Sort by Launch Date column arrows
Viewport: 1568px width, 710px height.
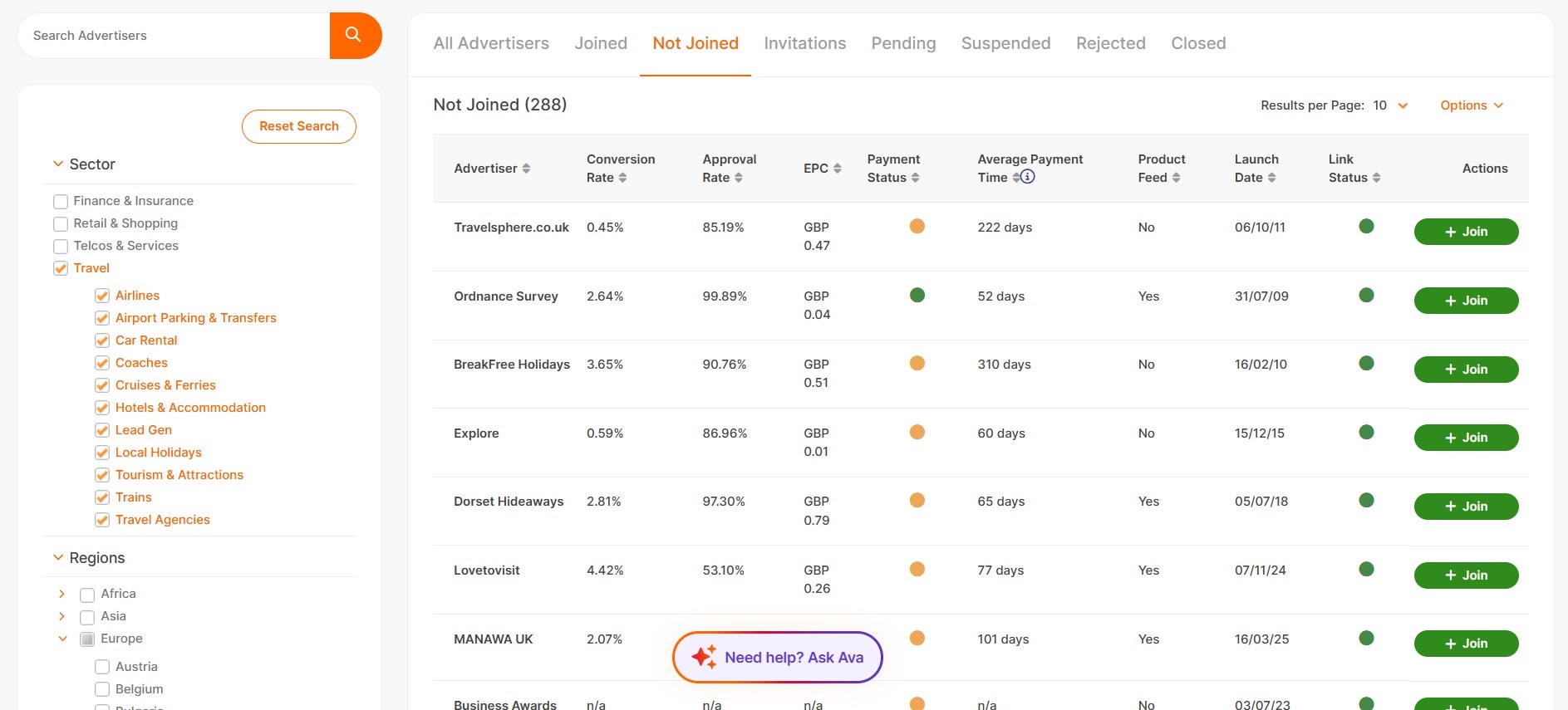tap(1271, 178)
